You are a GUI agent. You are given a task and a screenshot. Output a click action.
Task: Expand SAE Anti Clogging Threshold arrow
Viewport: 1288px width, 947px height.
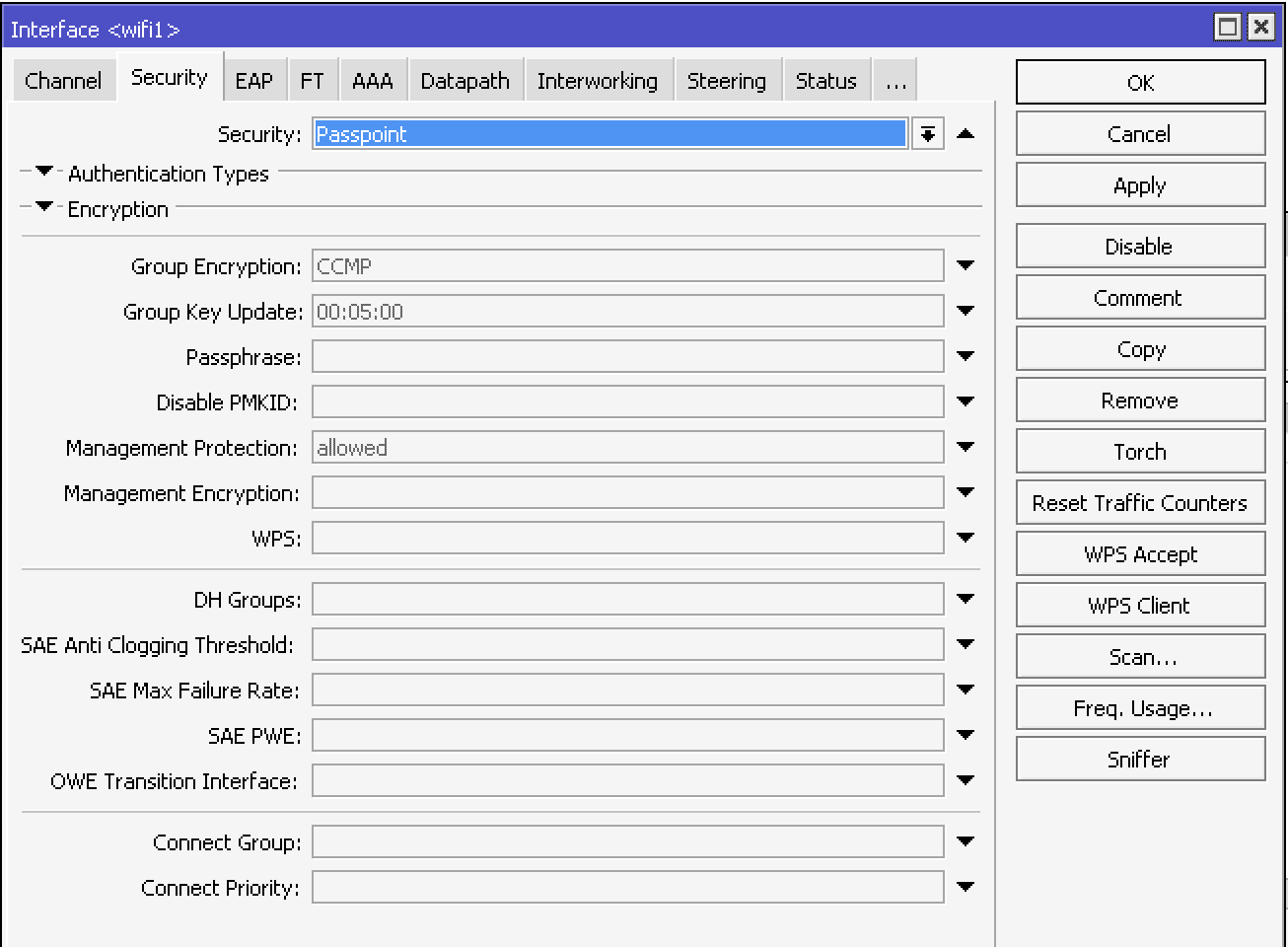coord(966,644)
